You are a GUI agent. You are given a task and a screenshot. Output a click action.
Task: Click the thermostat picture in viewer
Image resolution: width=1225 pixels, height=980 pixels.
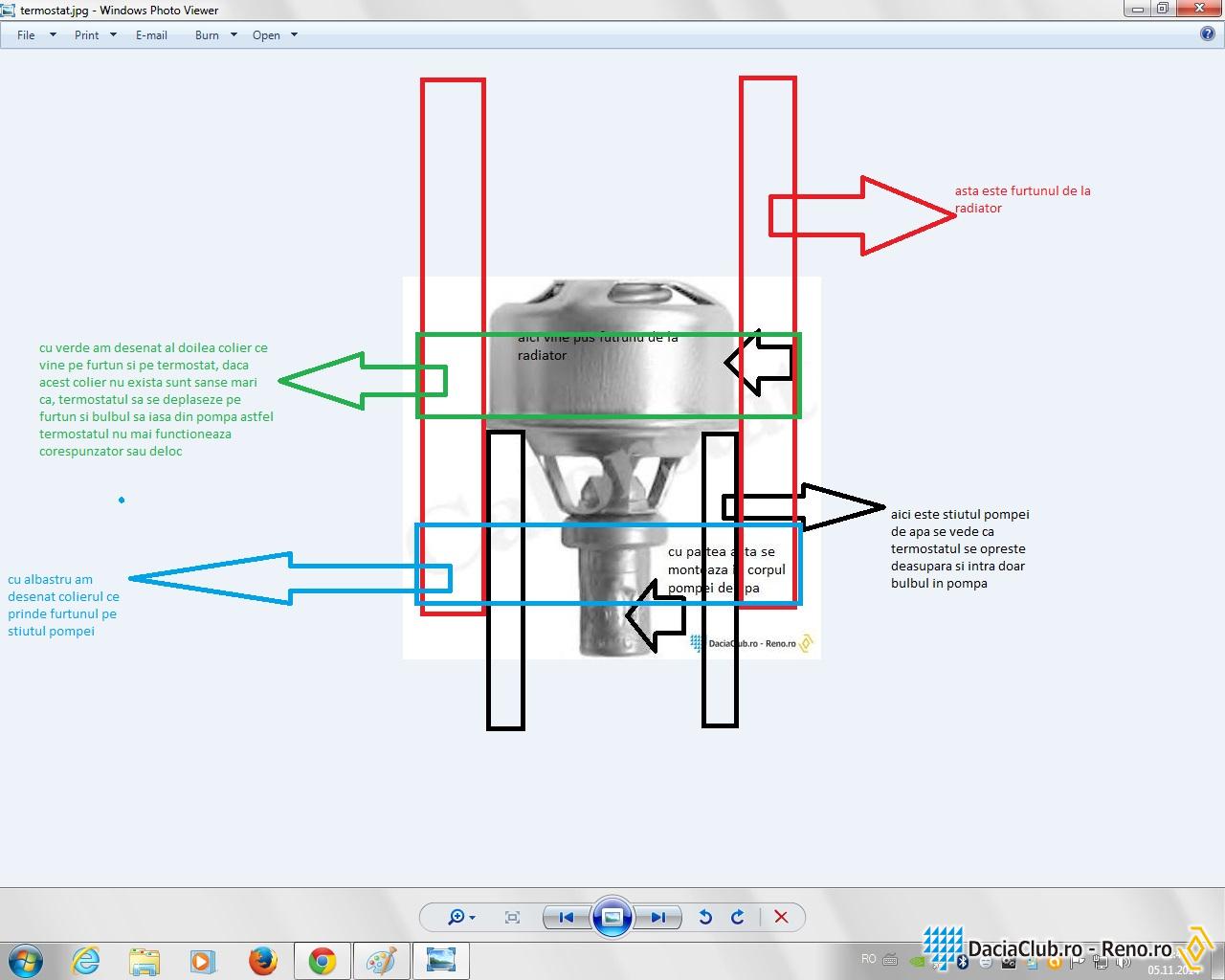pos(611,468)
